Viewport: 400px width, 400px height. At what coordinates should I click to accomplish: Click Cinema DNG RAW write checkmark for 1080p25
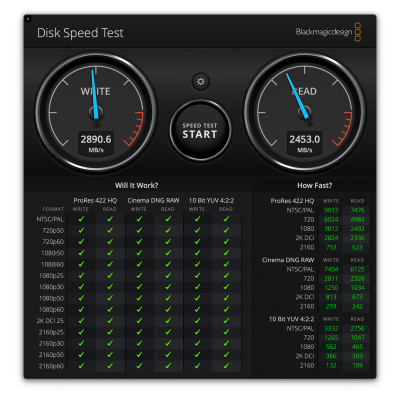point(139,275)
